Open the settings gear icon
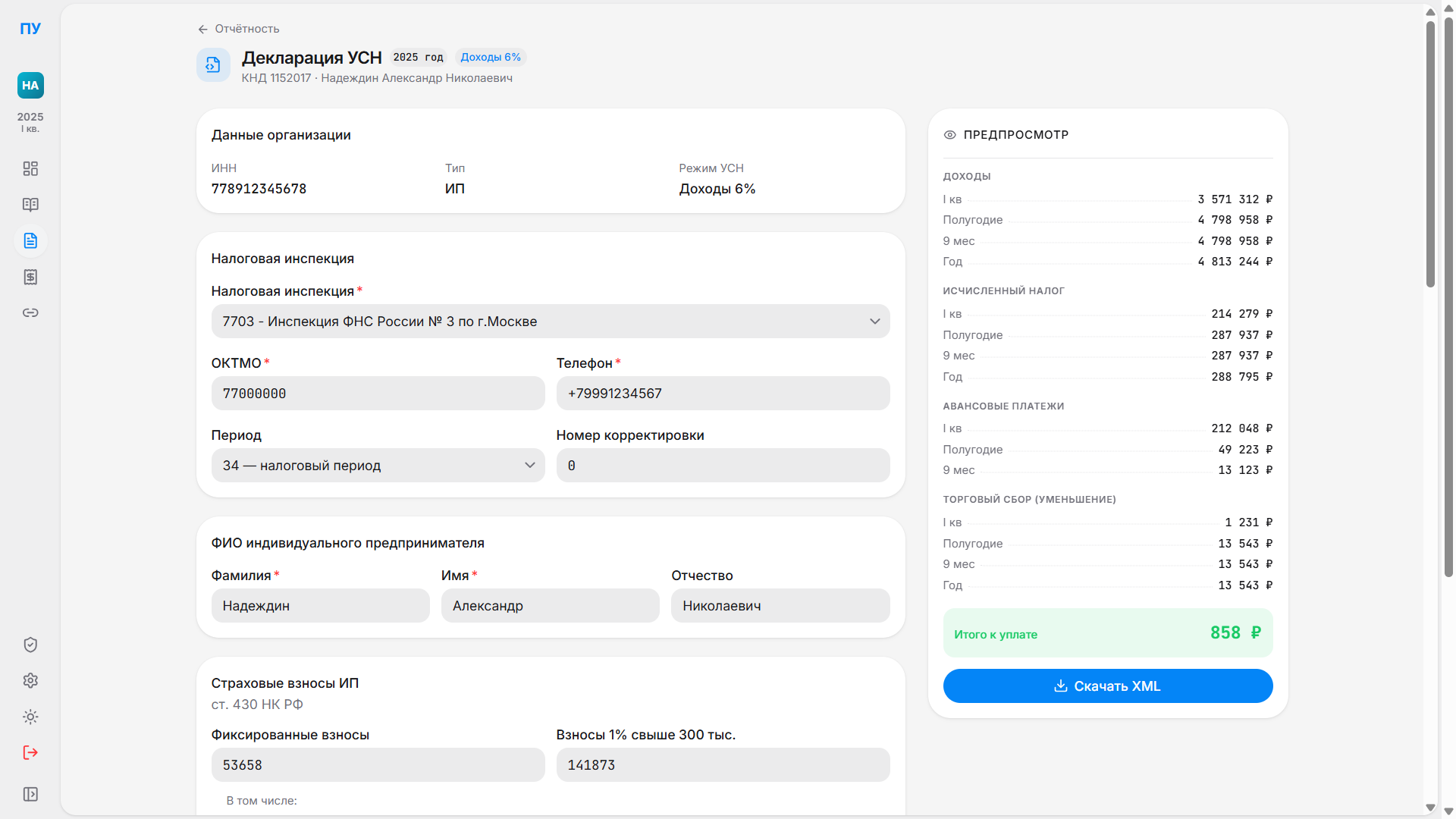Screen dimensions: 1456x819 click(30, 681)
